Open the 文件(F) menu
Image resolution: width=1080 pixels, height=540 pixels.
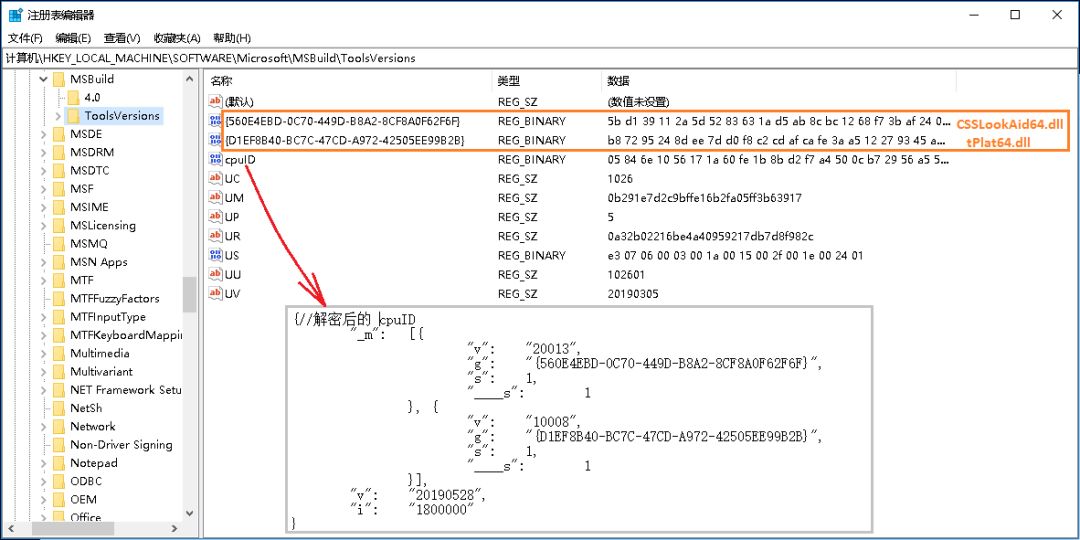pyautogui.click(x=26, y=38)
